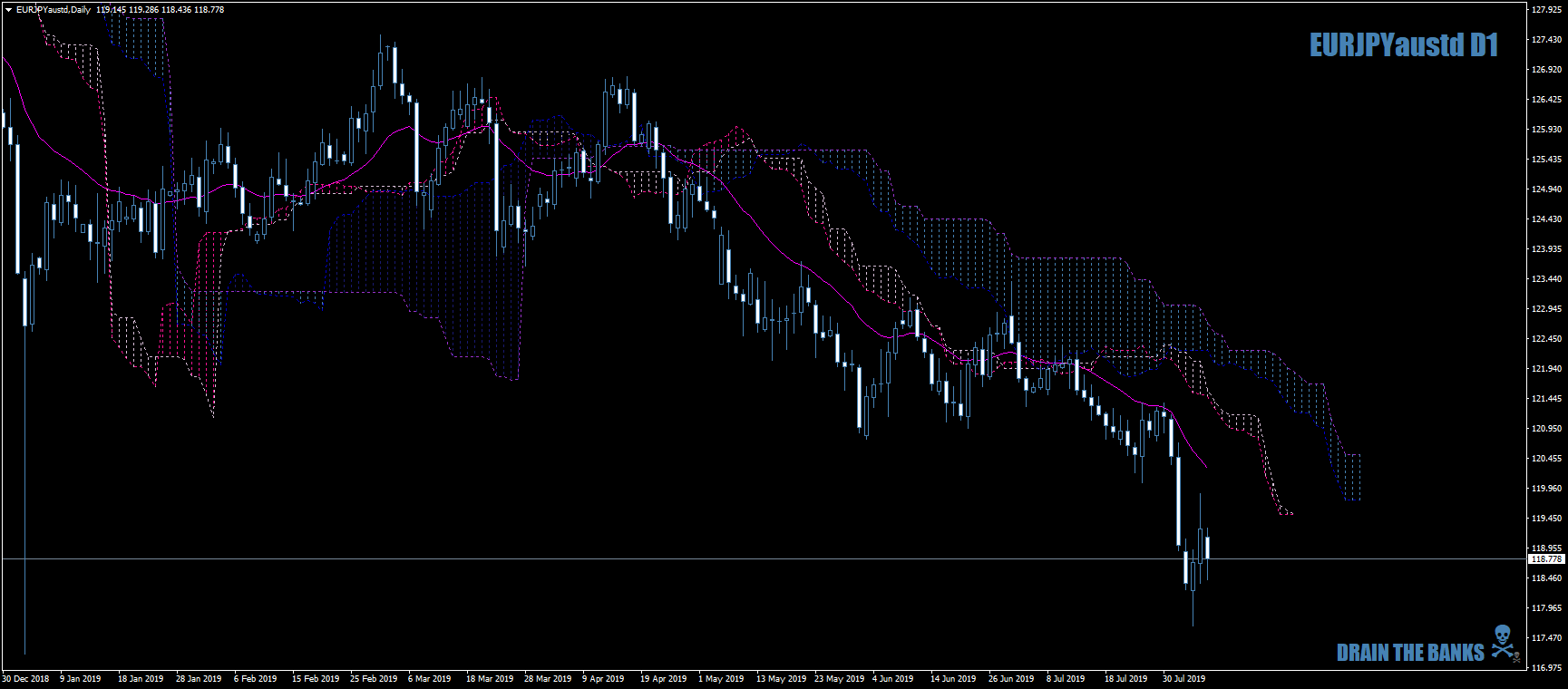
Task: Click the 4 Jun 2019 date label
Action: (x=894, y=679)
